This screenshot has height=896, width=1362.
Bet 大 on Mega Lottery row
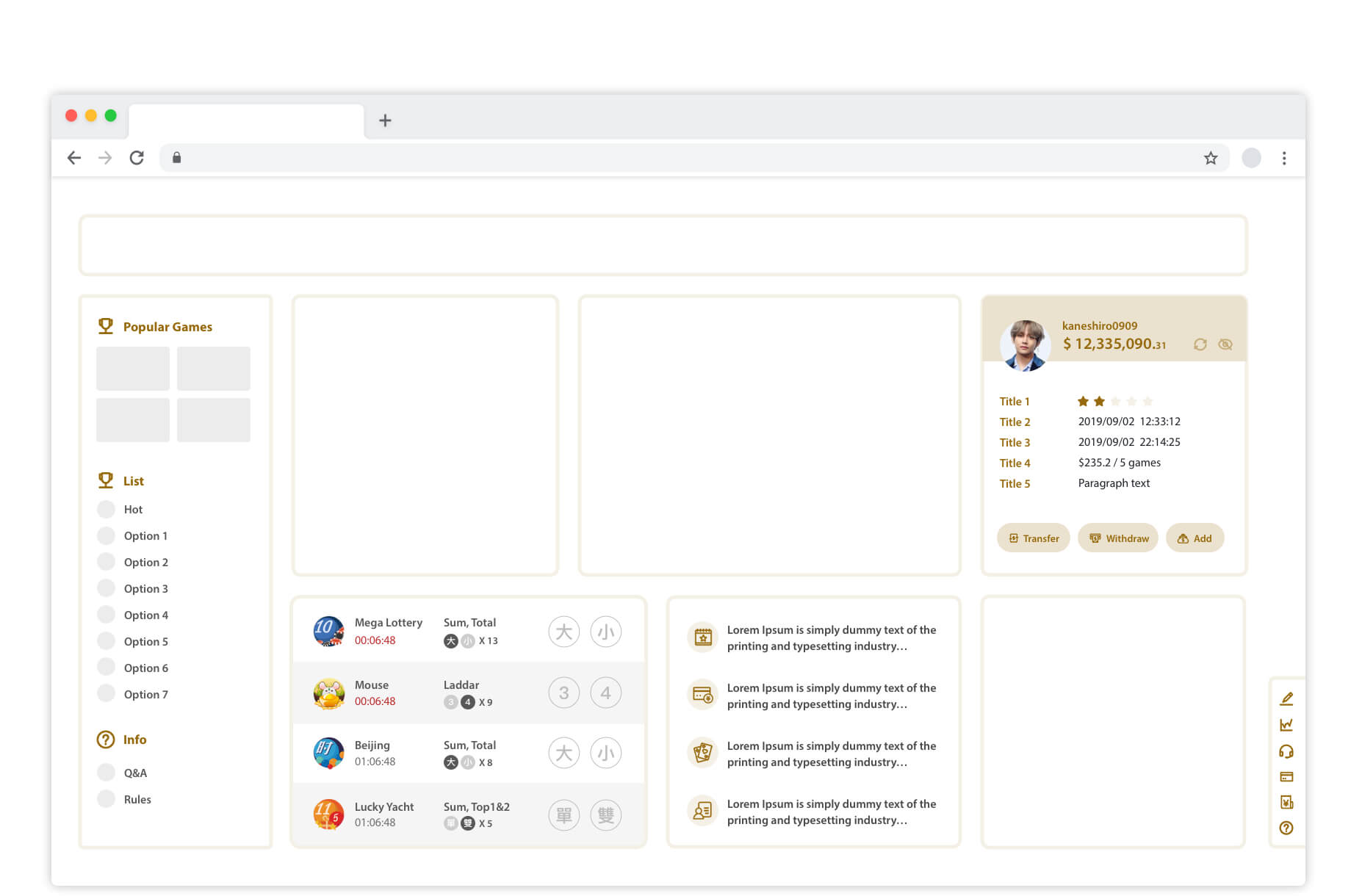click(564, 632)
